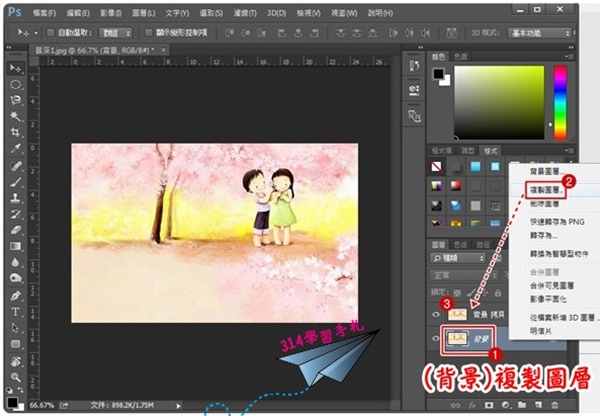Screen dimensions: 600x416
Task: Switch to the 調整 tab
Action: point(468,151)
